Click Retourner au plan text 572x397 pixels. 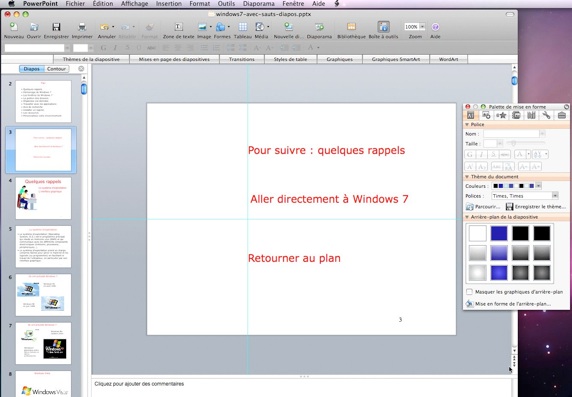tap(294, 258)
